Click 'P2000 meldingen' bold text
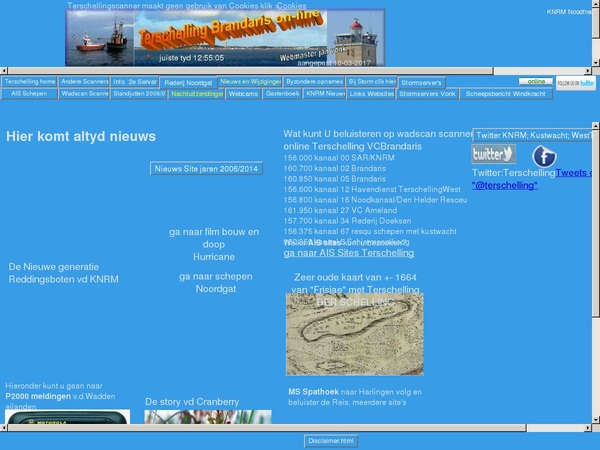The height and width of the screenshot is (450, 600). [38, 396]
